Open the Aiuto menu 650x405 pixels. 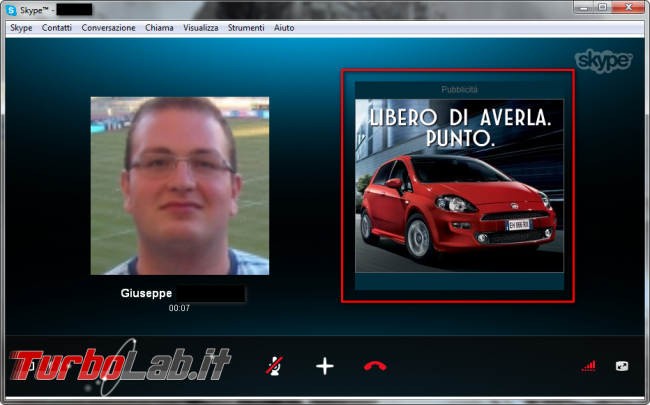pyautogui.click(x=284, y=28)
